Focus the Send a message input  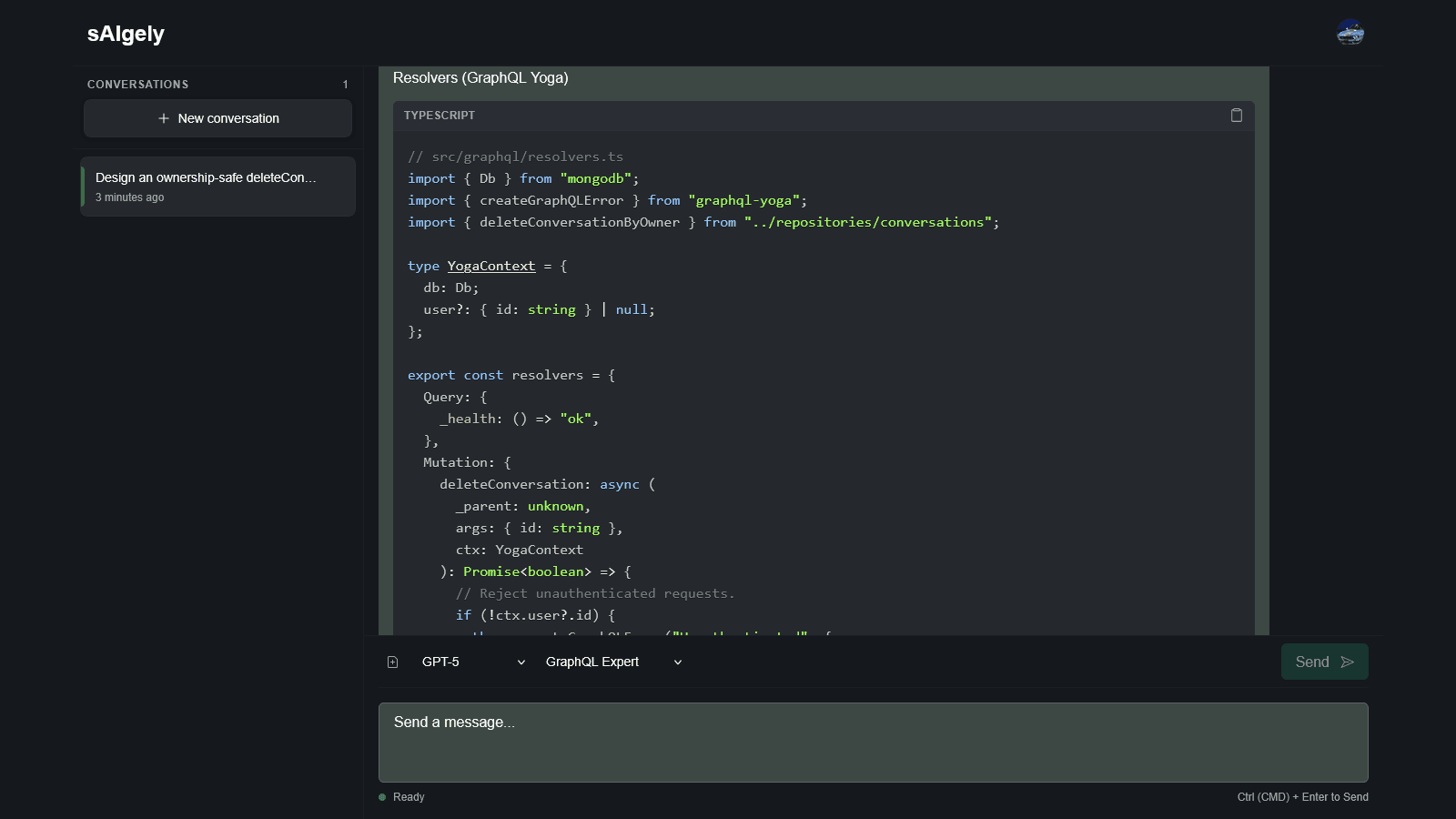point(874,743)
